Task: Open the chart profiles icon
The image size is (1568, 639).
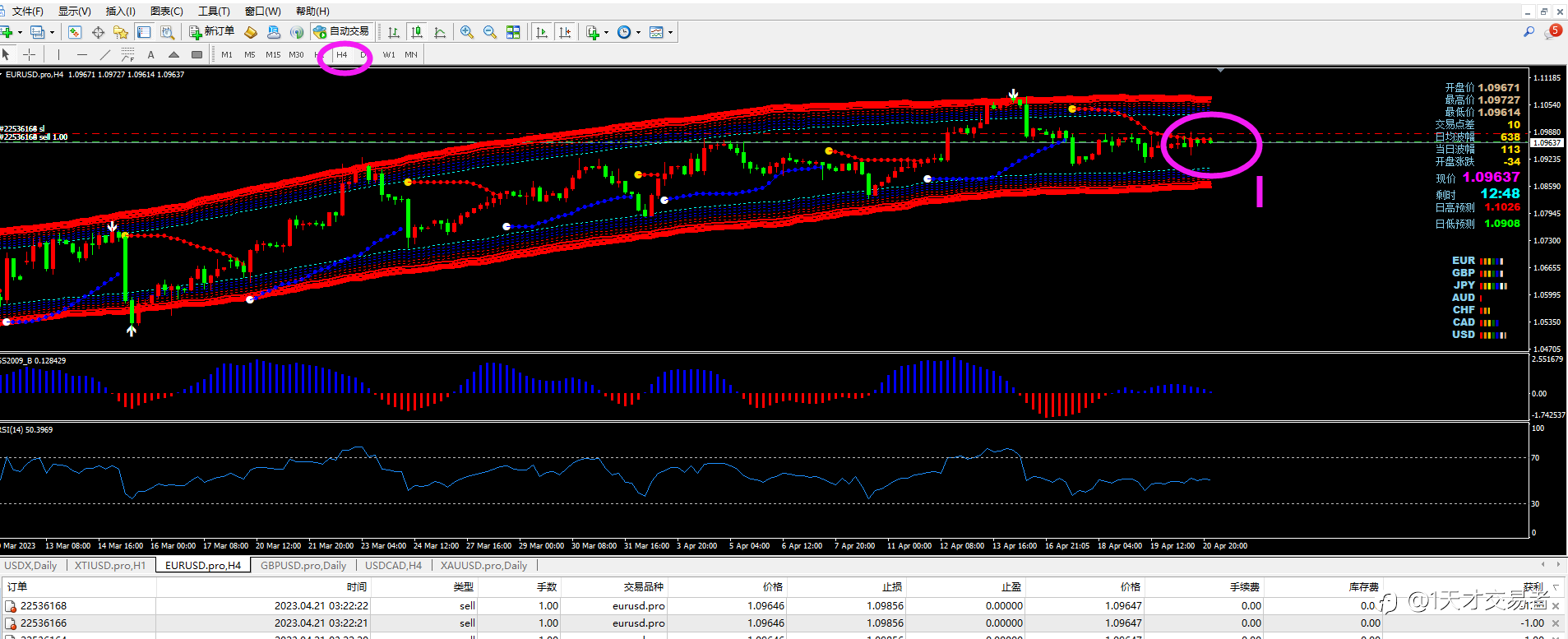Action: [x=37, y=32]
